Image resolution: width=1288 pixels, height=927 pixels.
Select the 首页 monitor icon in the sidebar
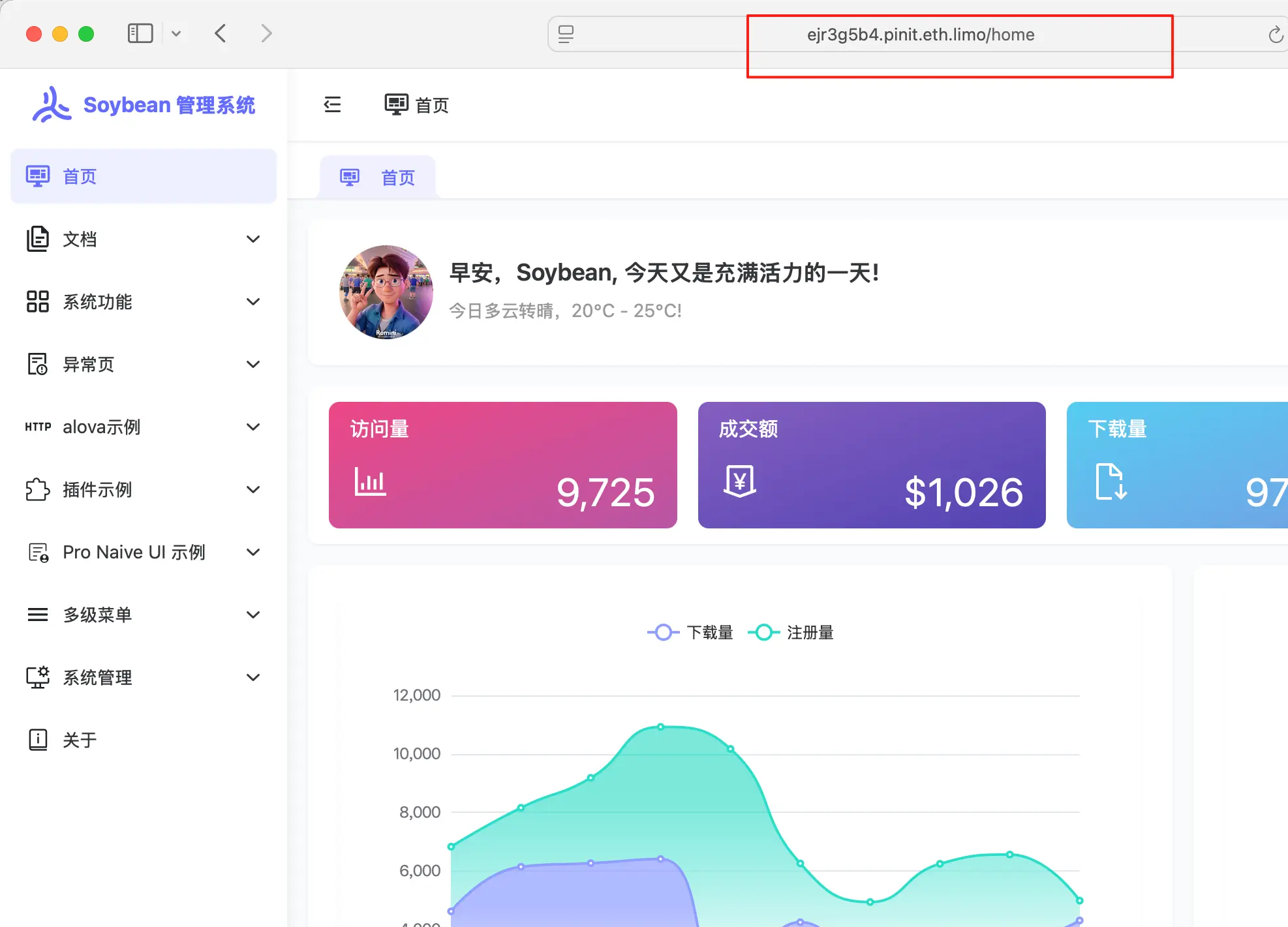click(x=37, y=175)
